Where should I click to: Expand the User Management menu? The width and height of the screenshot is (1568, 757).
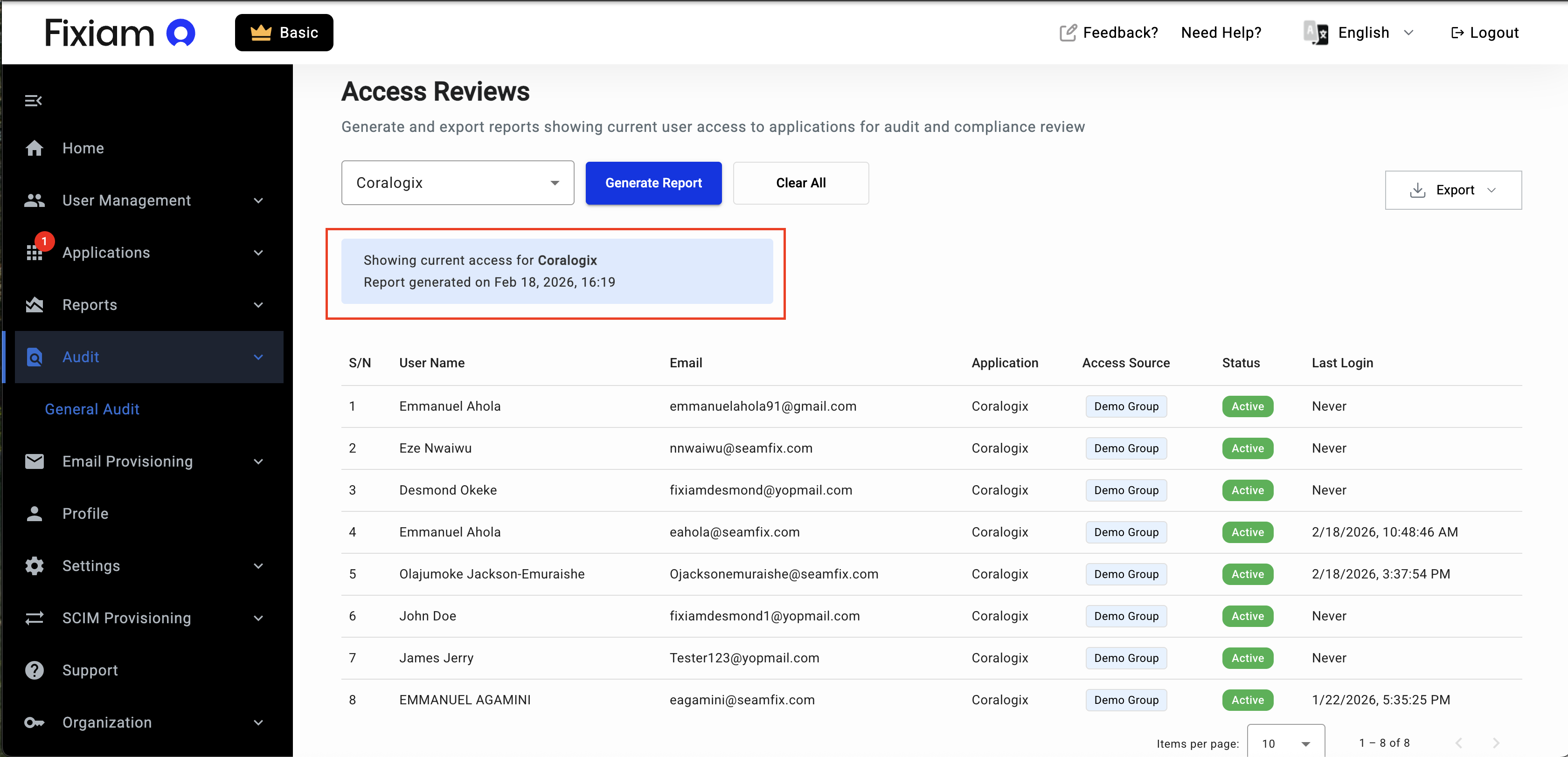(x=126, y=200)
